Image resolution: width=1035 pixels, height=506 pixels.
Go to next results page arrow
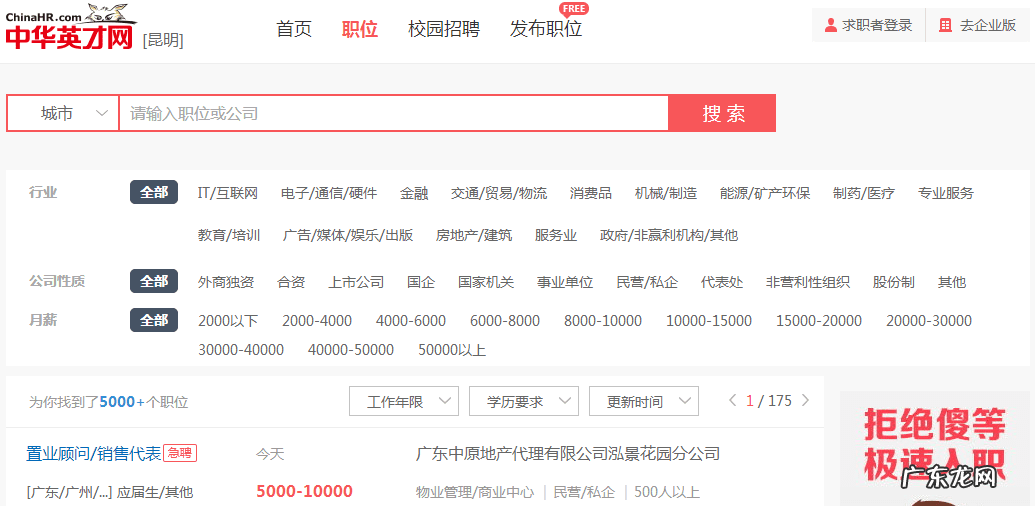pos(806,401)
